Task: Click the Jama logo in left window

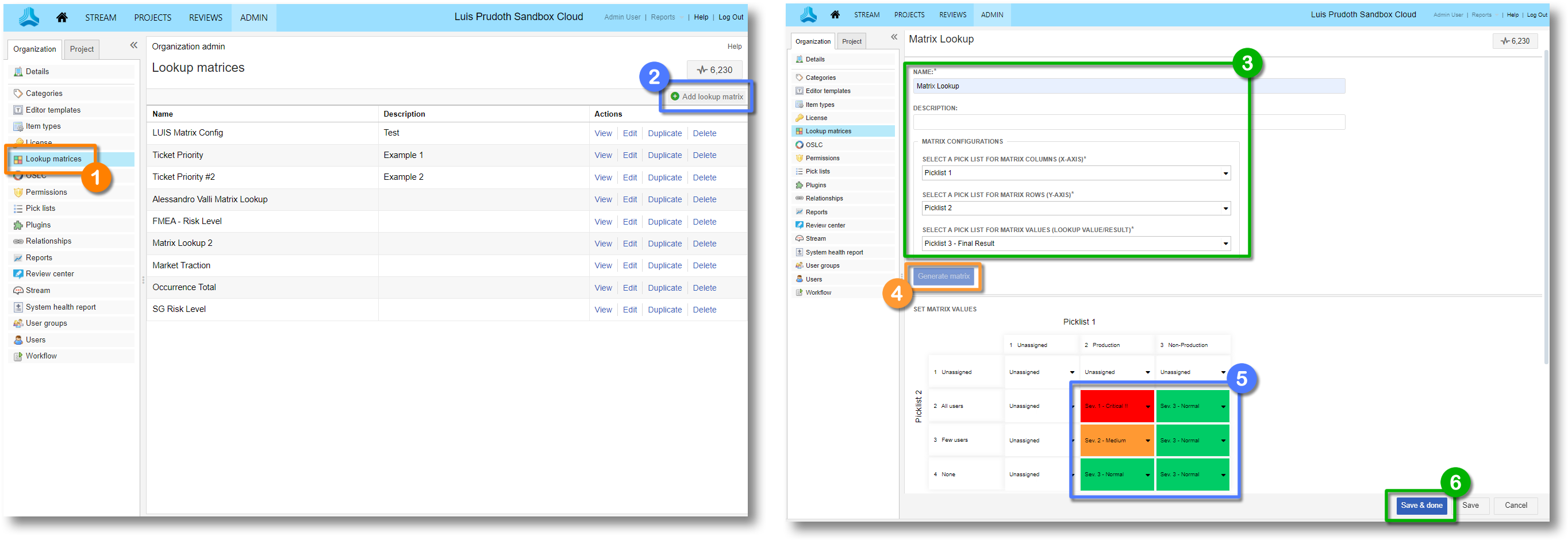Action: pyautogui.click(x=29, y=17)
